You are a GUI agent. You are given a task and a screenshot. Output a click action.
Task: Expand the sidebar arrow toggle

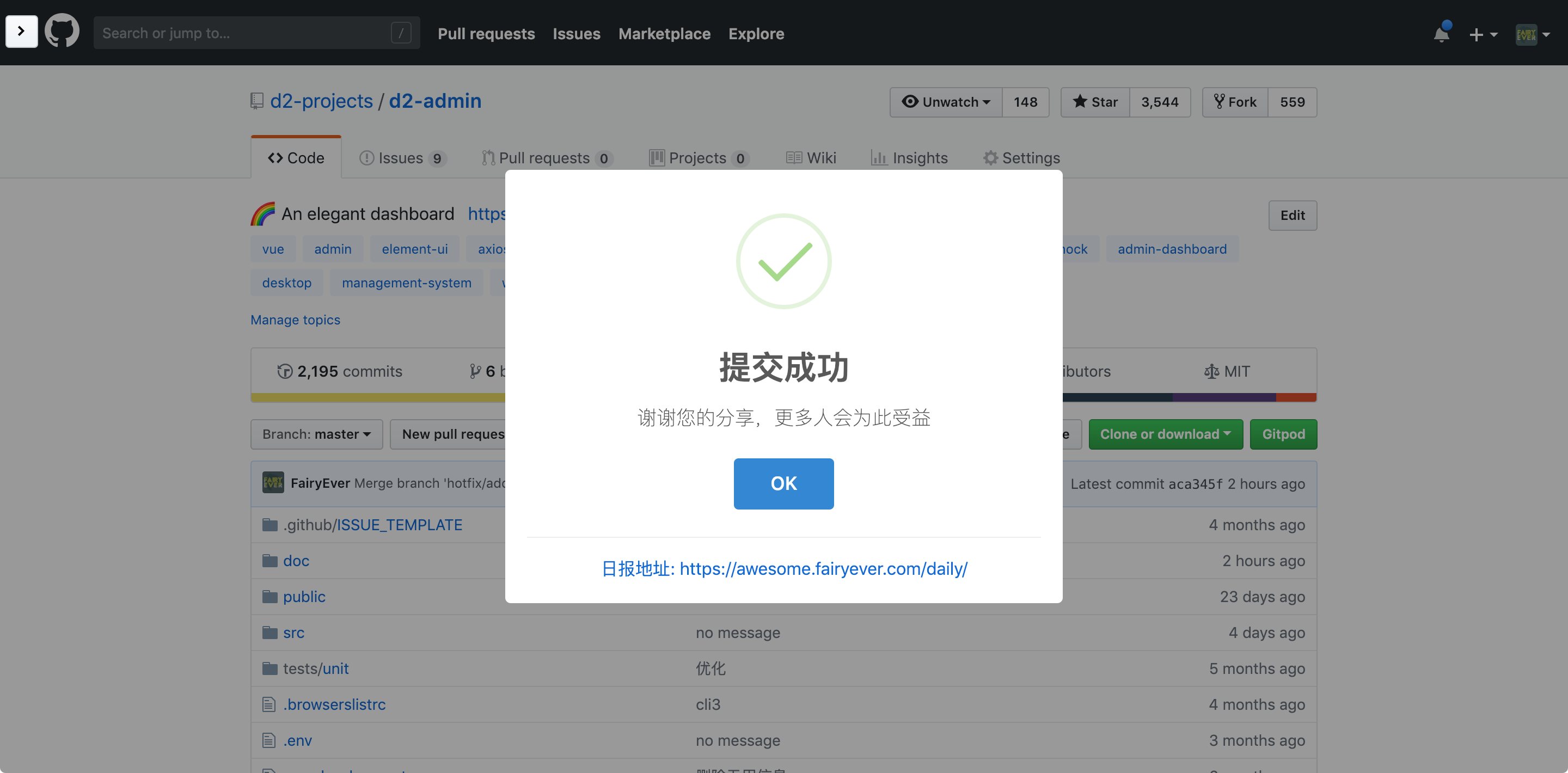pos(21,31)
